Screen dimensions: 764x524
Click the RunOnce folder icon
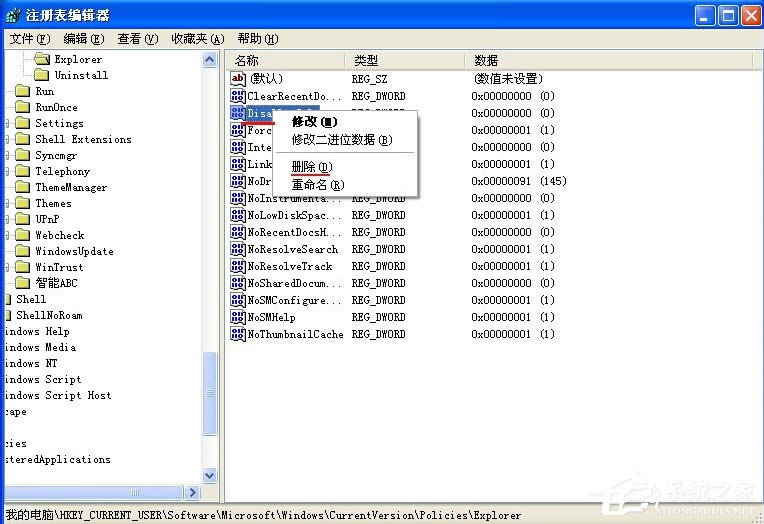click(x=23, y=107)
